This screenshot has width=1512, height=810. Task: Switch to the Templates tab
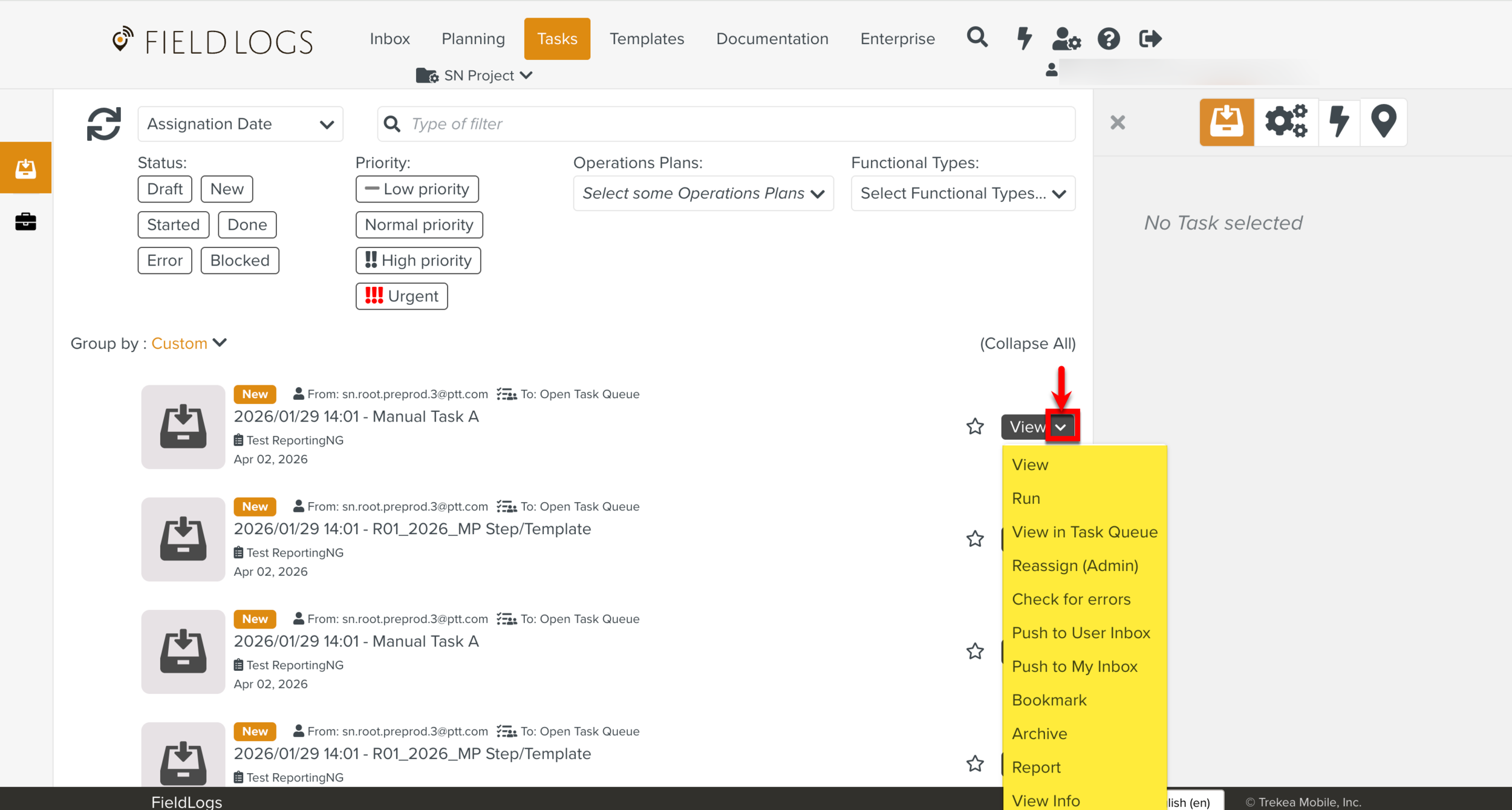pyautogui.click(x=647, y=39)
